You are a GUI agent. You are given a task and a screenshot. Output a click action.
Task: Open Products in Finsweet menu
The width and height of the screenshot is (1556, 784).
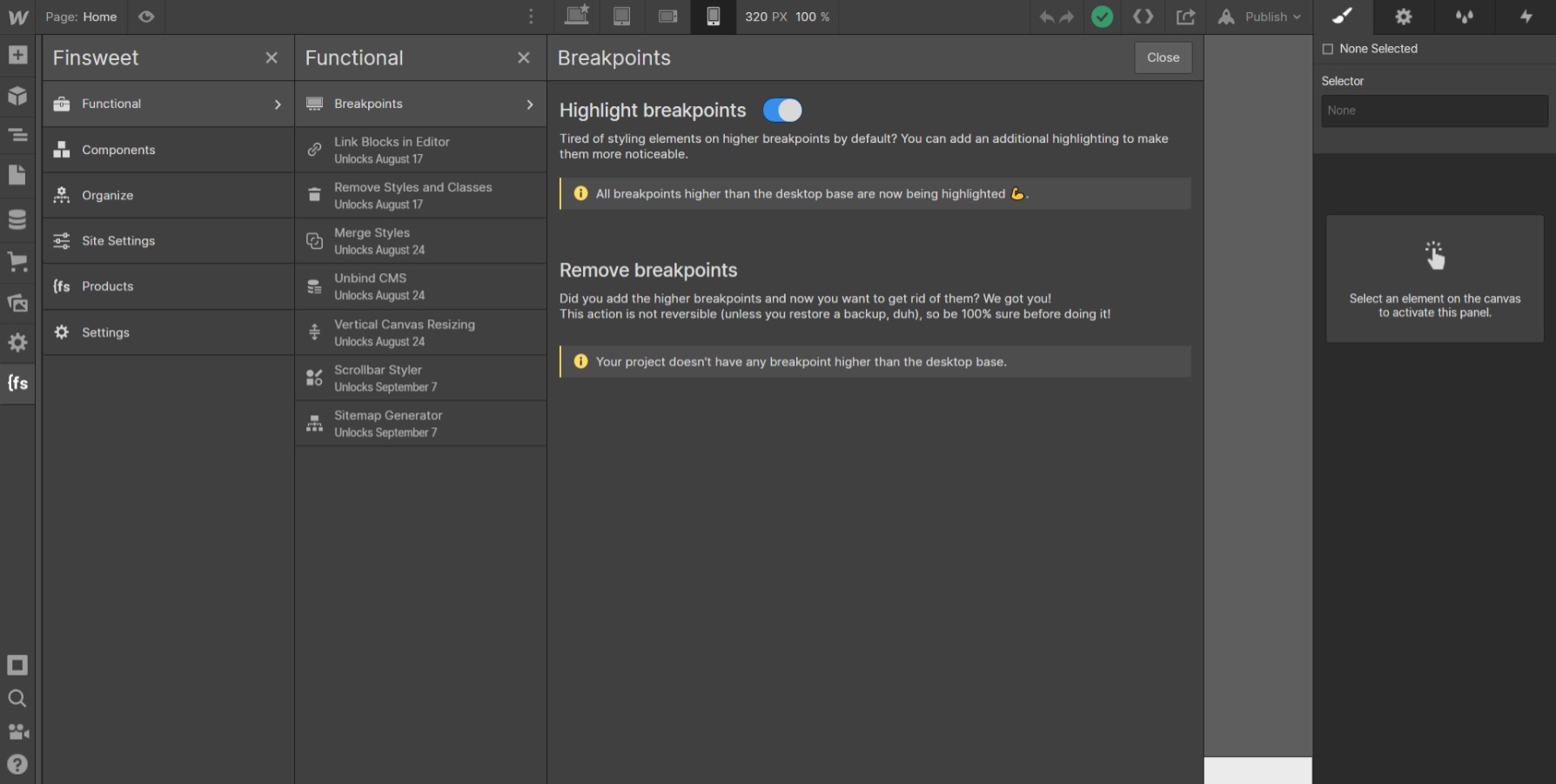click(x=168, y=286)
